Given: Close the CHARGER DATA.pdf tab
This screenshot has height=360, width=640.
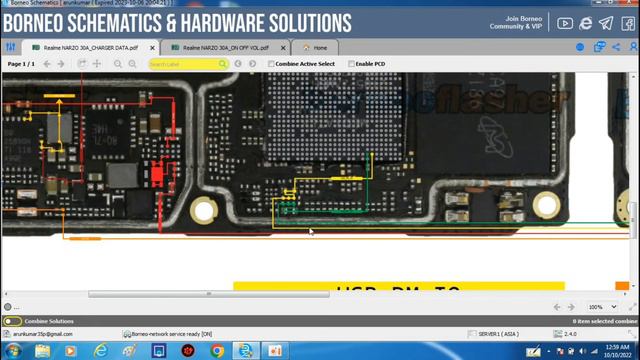Looking at the screenshot, I should (153, 48).
